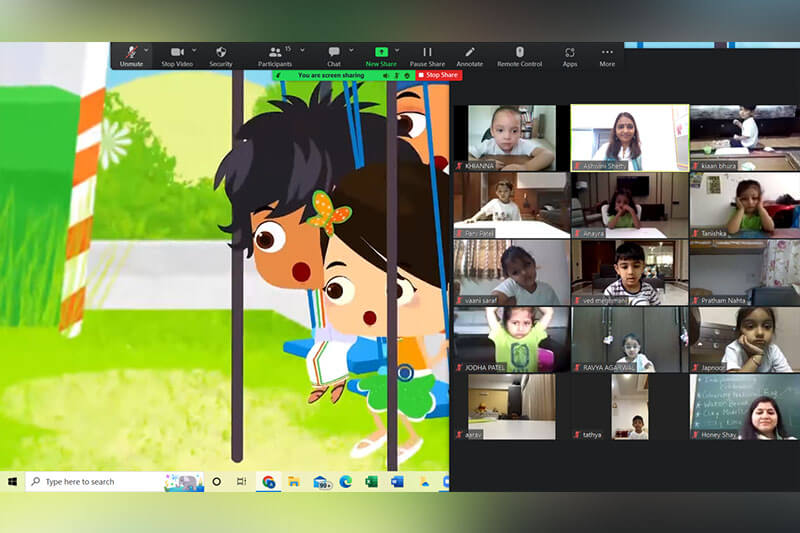Open Task View on taskbar
800x533 pixels.
pyautogui.click(x=242, y=481)
